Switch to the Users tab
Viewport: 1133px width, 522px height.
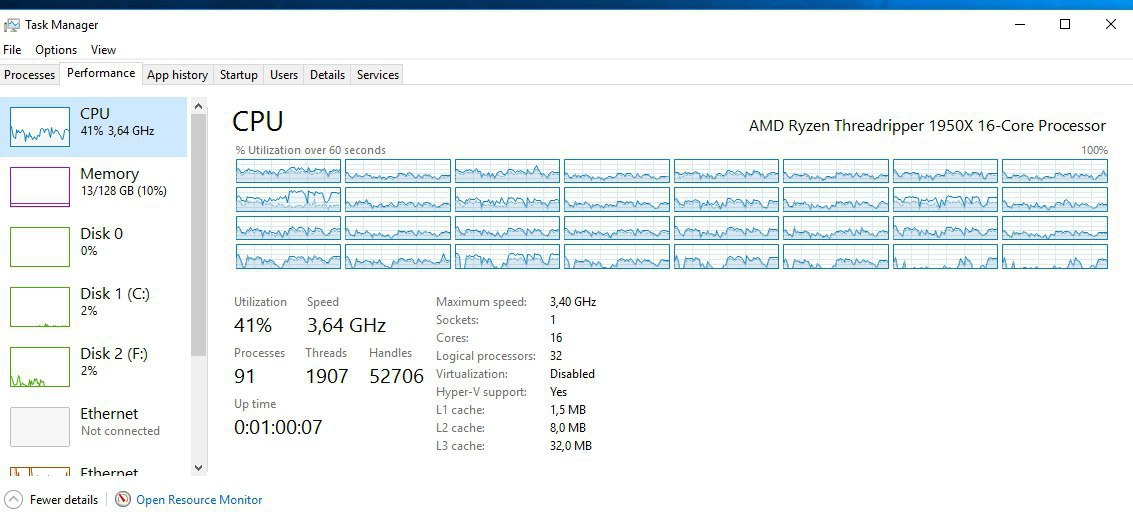pyautogui.click(x=284, y=74)
